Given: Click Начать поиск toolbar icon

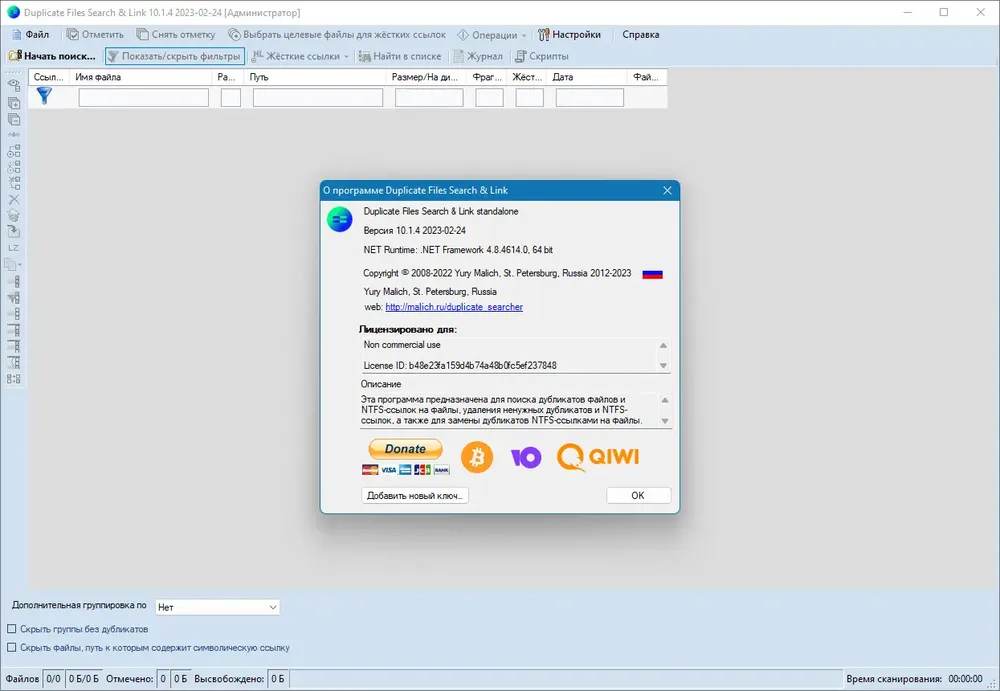Looking at the screenshot, I should click(15, 56).
